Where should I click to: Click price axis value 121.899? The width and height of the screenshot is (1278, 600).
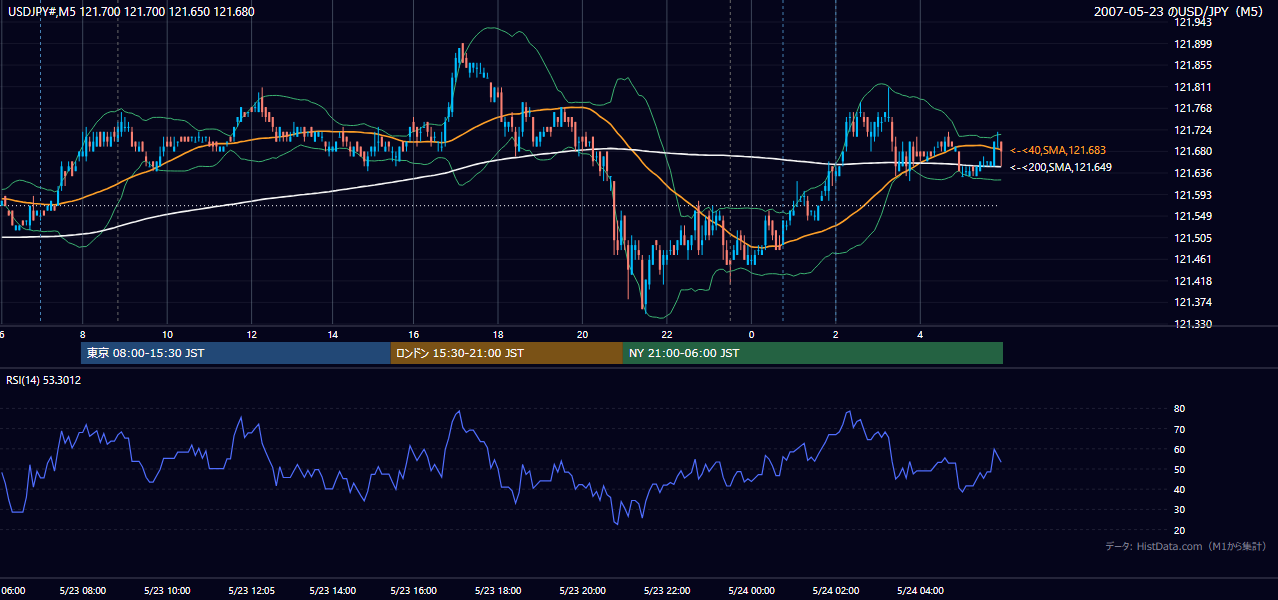click(x=1194, y=44)
